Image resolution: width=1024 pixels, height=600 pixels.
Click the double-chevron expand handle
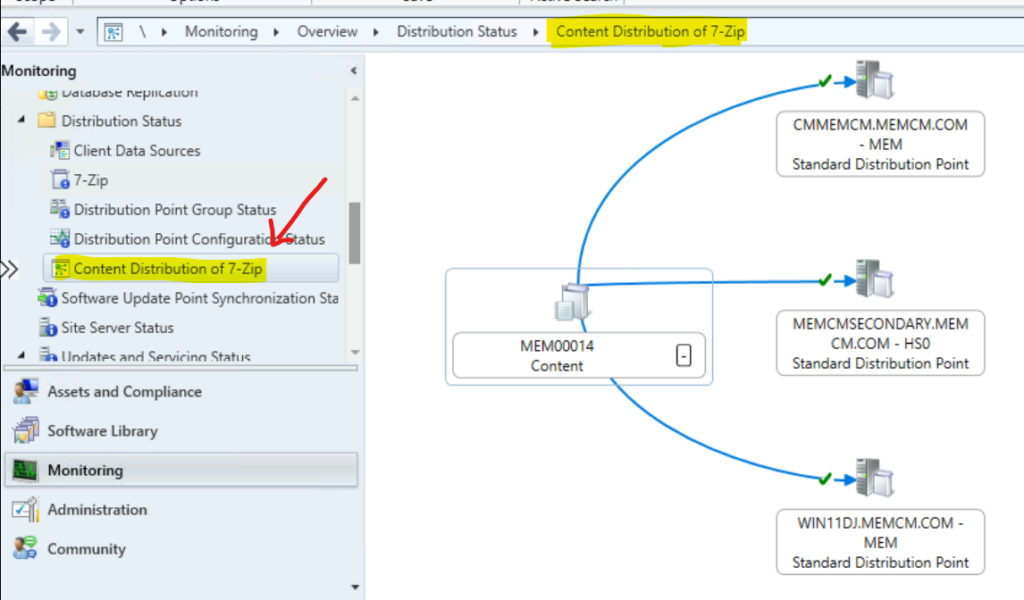9,269
